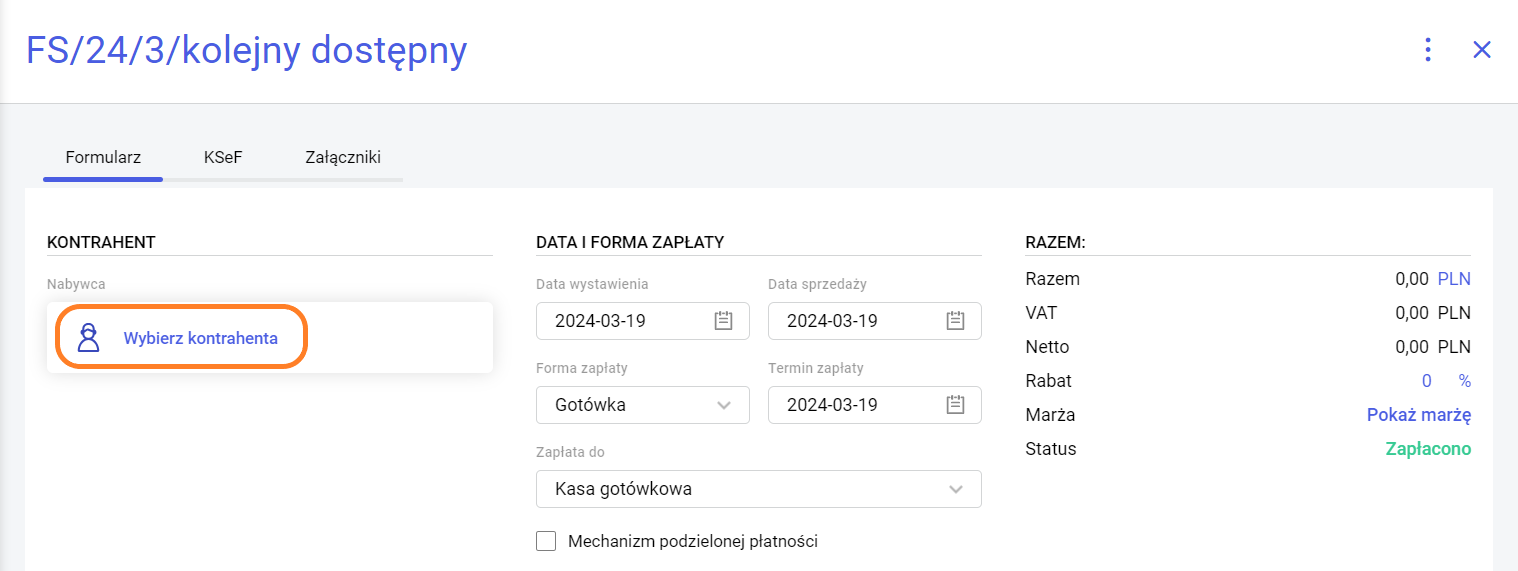Expand the Forma zapłaty dropdown
Screen dimensions: 1518x571
tap(724, 405)
